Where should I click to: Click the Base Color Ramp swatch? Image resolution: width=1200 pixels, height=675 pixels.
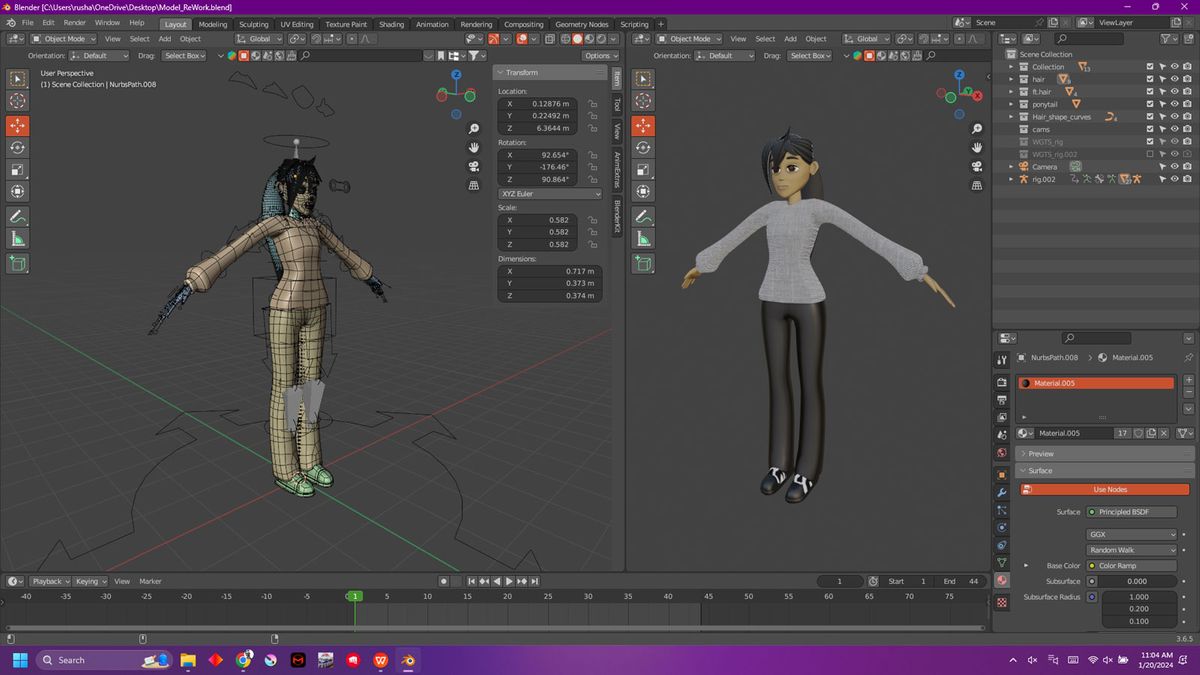click(1131, 565)
